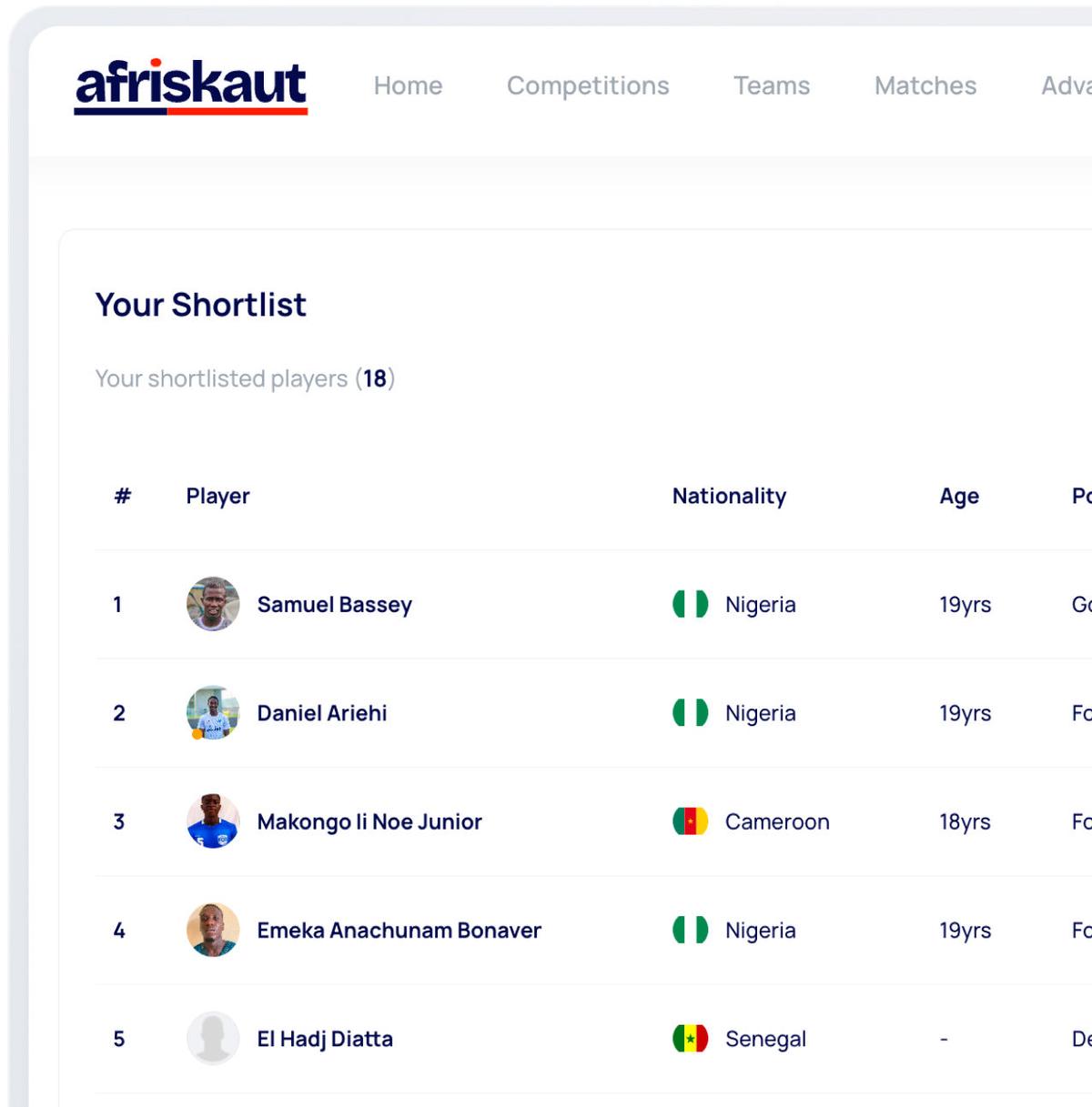
Task: Click Daniel Ariehi's avatar picture
Action: point(213,712)
